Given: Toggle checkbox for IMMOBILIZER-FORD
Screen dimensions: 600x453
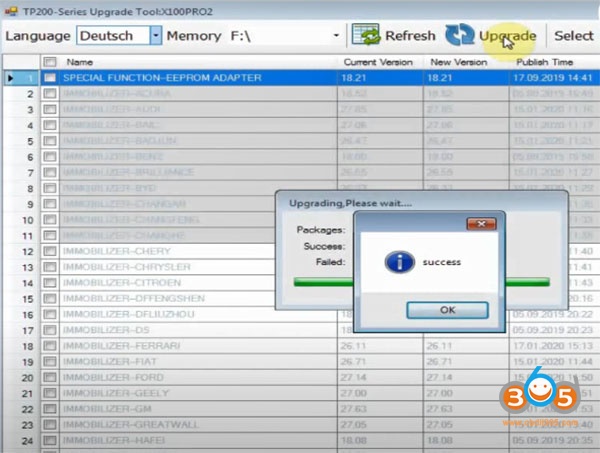Looking at the screenshot, I should coord(50,377).
